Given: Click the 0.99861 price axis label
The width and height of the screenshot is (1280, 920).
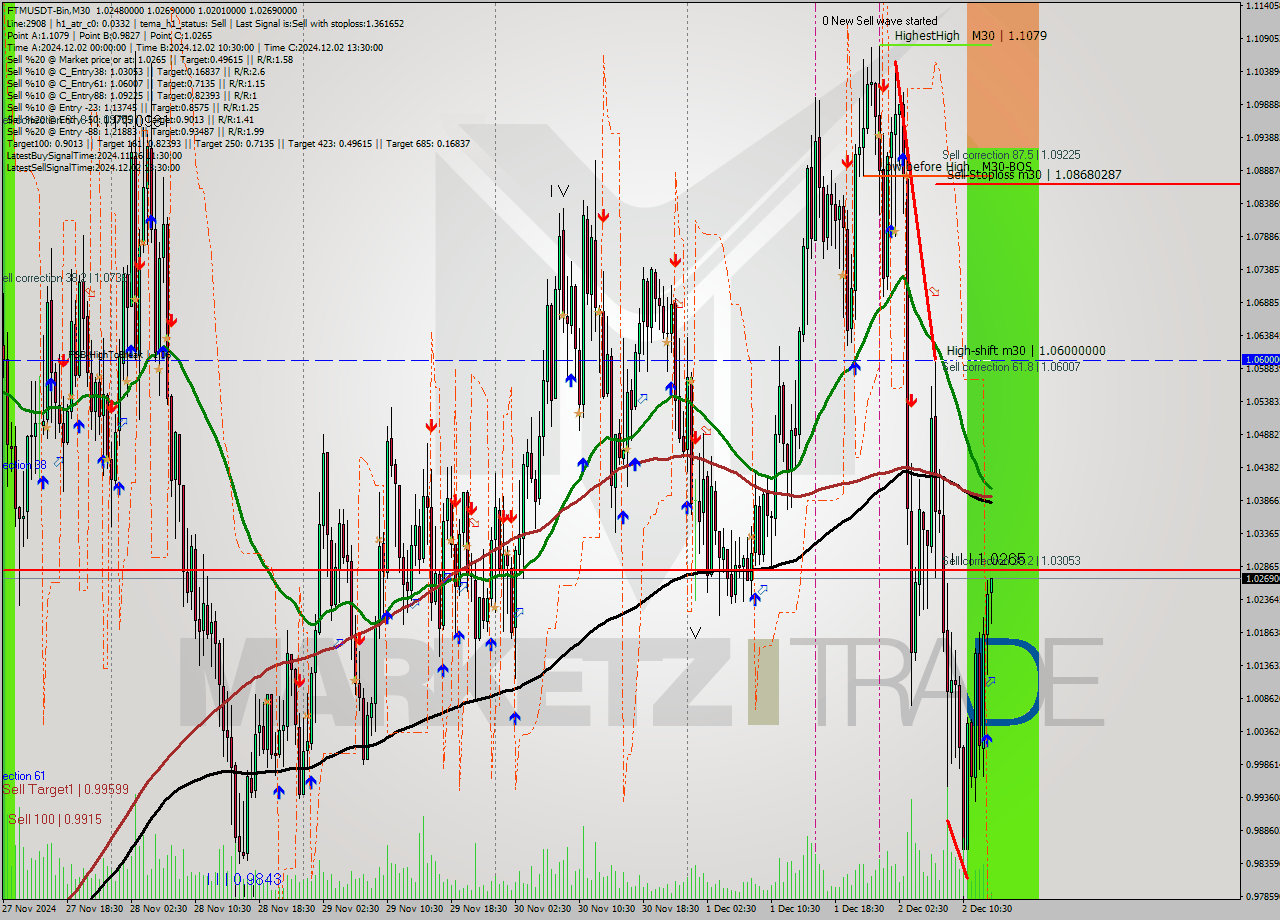Looking at the screenshot, I should pos(1262,764).
